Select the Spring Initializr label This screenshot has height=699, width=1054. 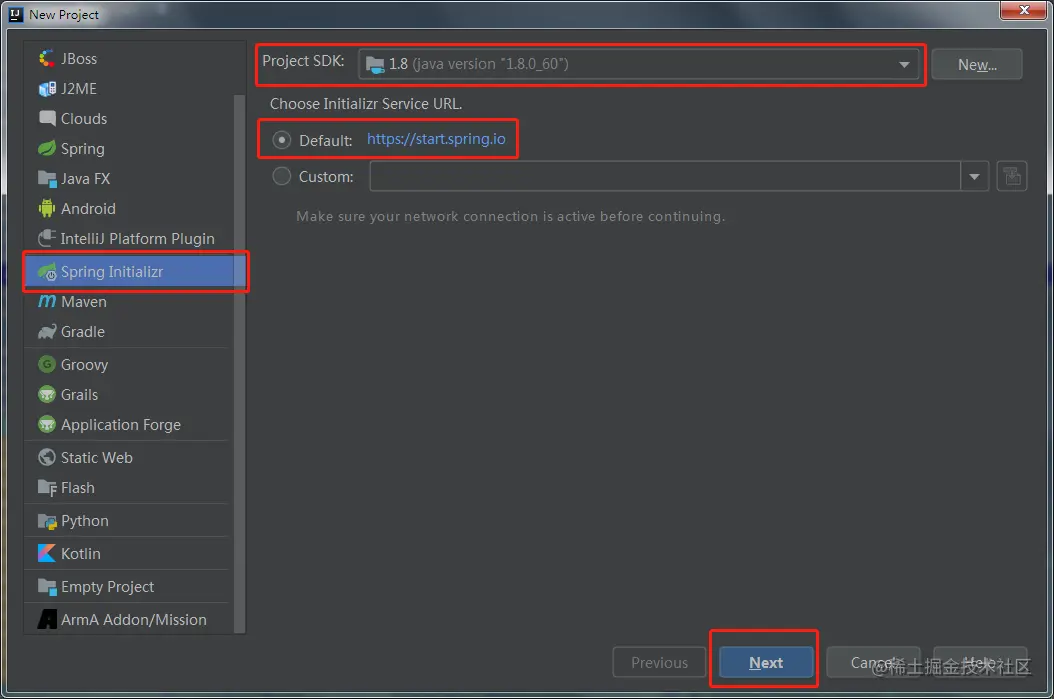(112, 272)
